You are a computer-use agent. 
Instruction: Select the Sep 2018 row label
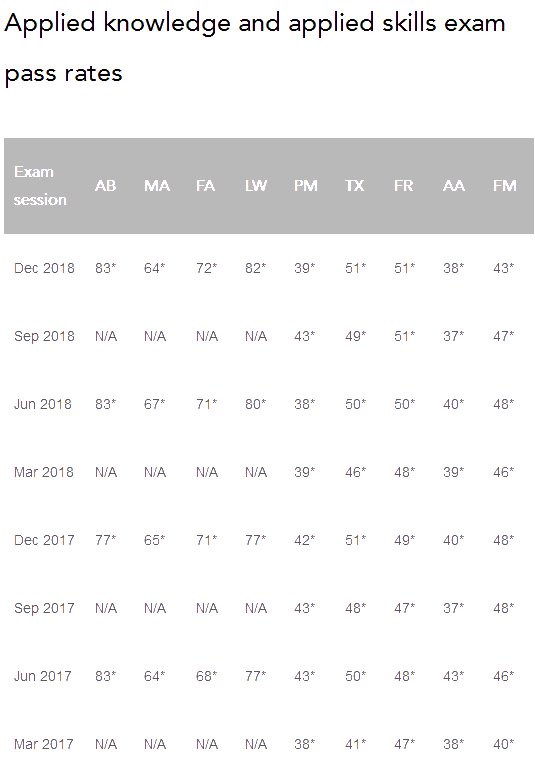[44, 337]
